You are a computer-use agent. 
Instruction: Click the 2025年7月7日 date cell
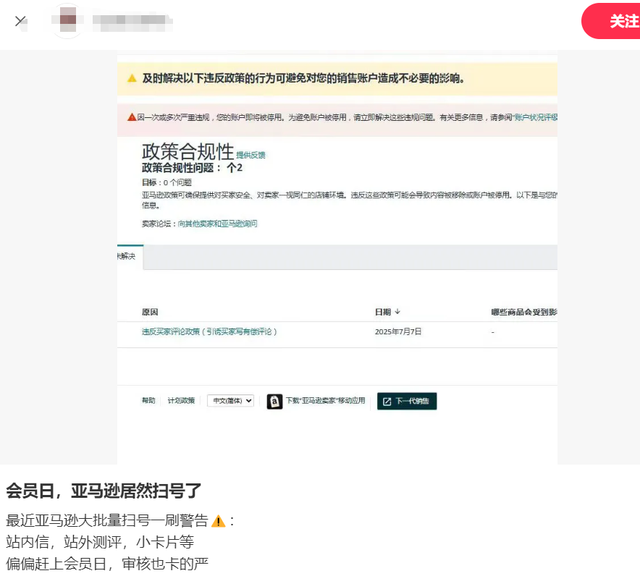pos(398,332)
